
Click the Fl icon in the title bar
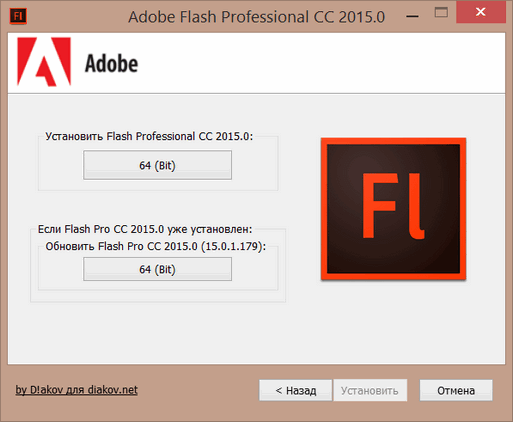(18, 16)
